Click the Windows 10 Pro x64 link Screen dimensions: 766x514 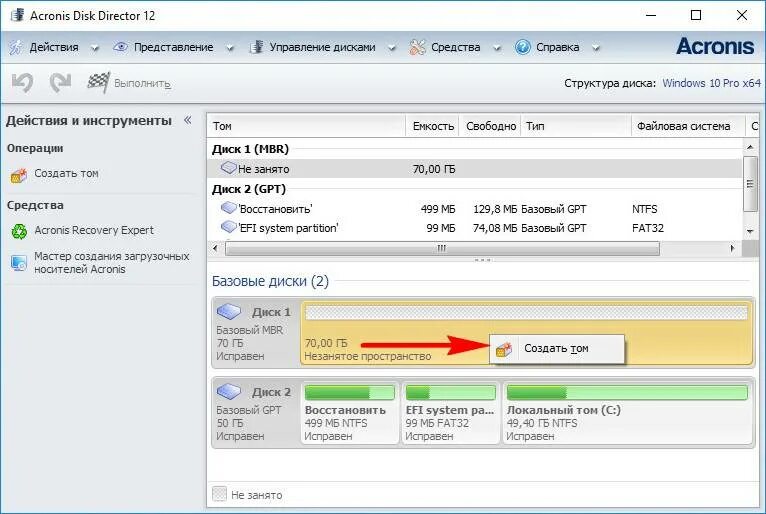pos(711,83)
